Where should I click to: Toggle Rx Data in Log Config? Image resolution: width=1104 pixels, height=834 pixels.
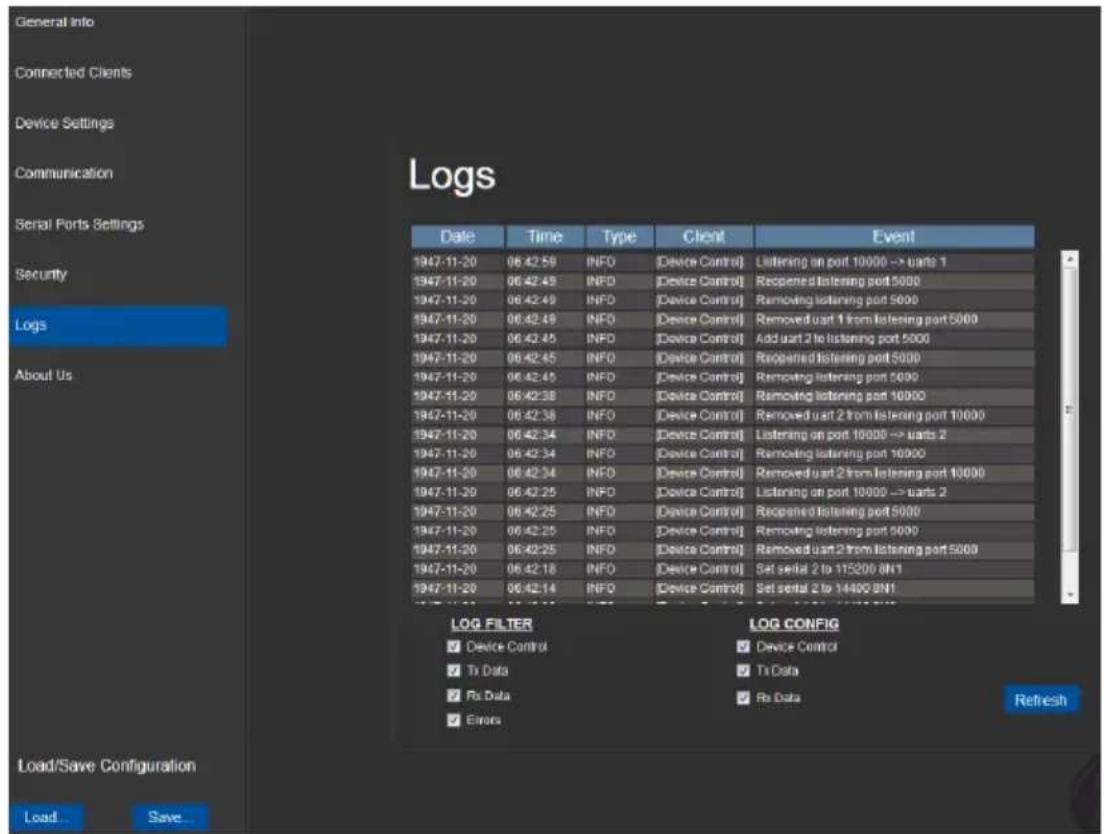tap(743, 697)
